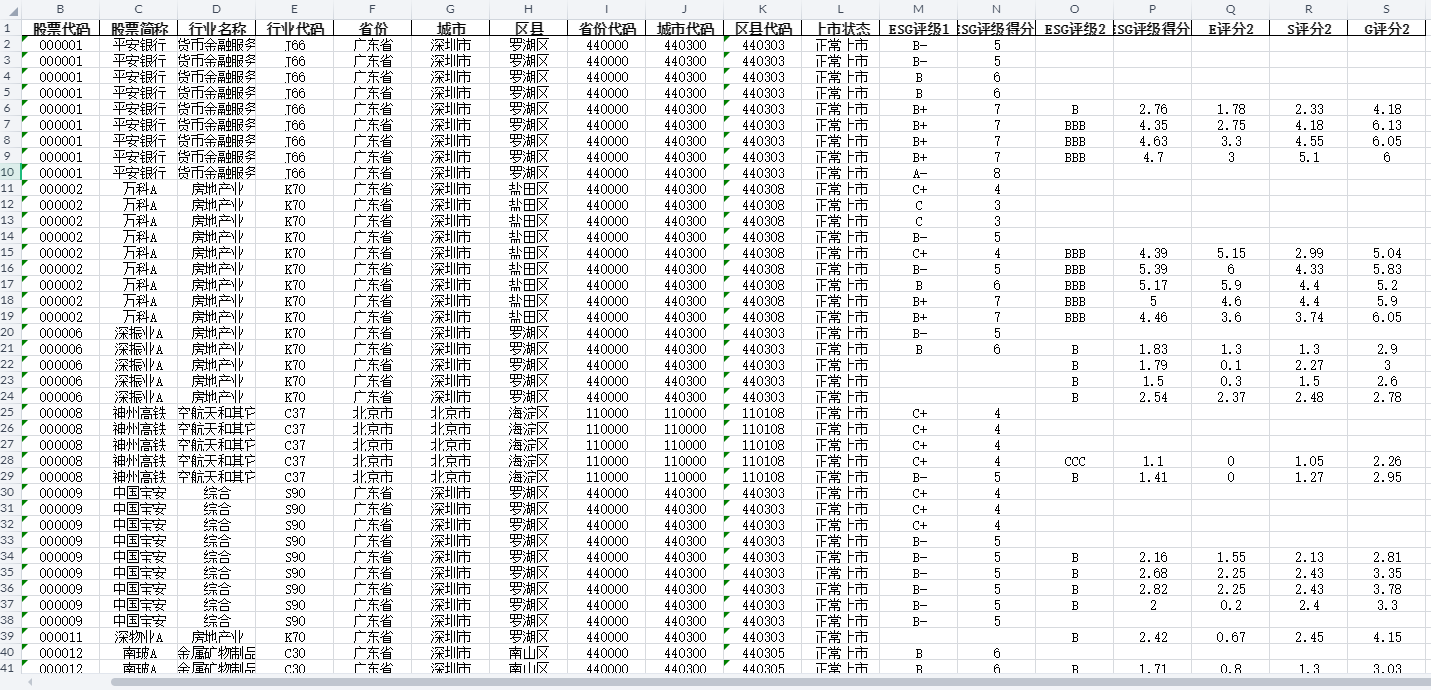This screenshot has height=690, width=1431.
Task: Select the cell containing 3.78
Action: click(1387, 589)
